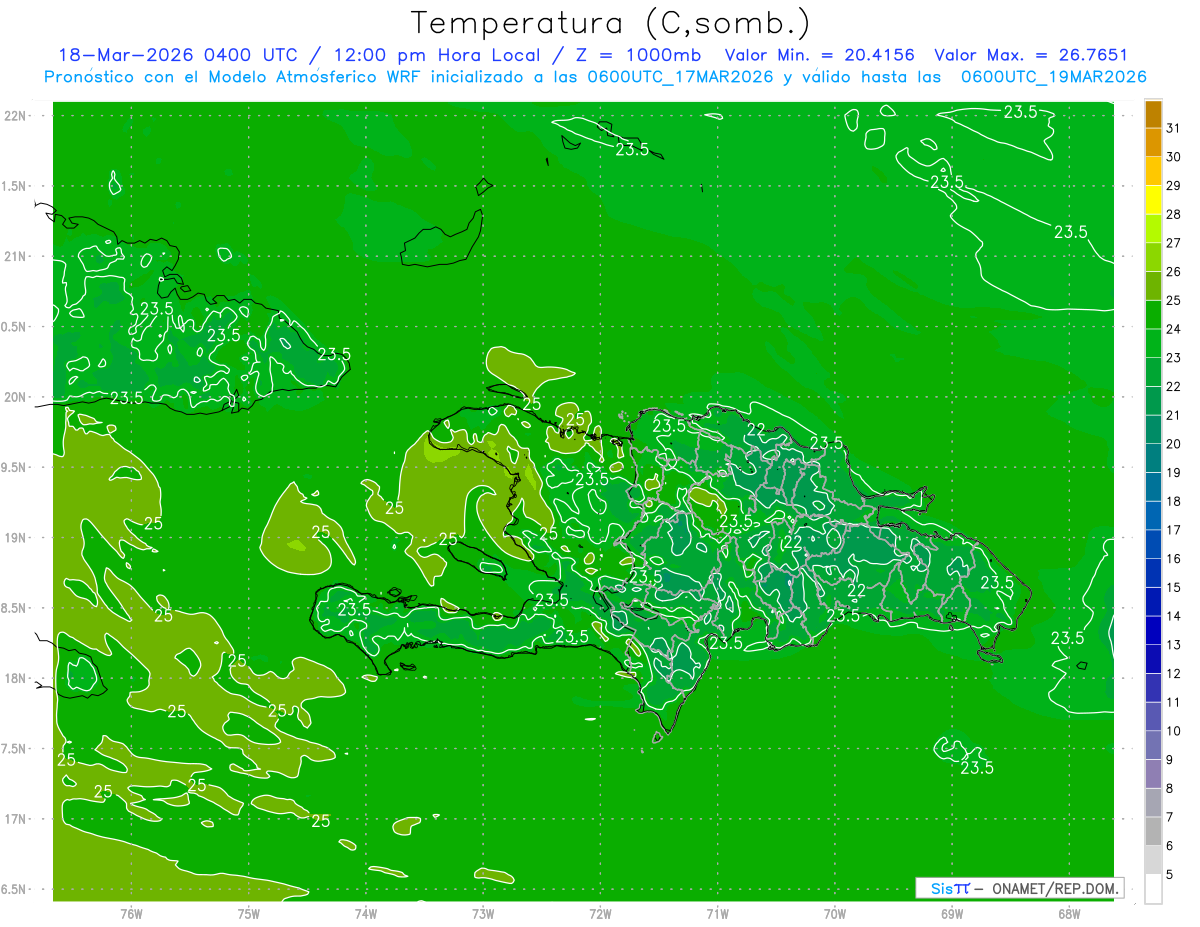Click the '75W' longitude label
This screenshot has width=1200, height=927.
pyautogui.click(x=248, y=914)
